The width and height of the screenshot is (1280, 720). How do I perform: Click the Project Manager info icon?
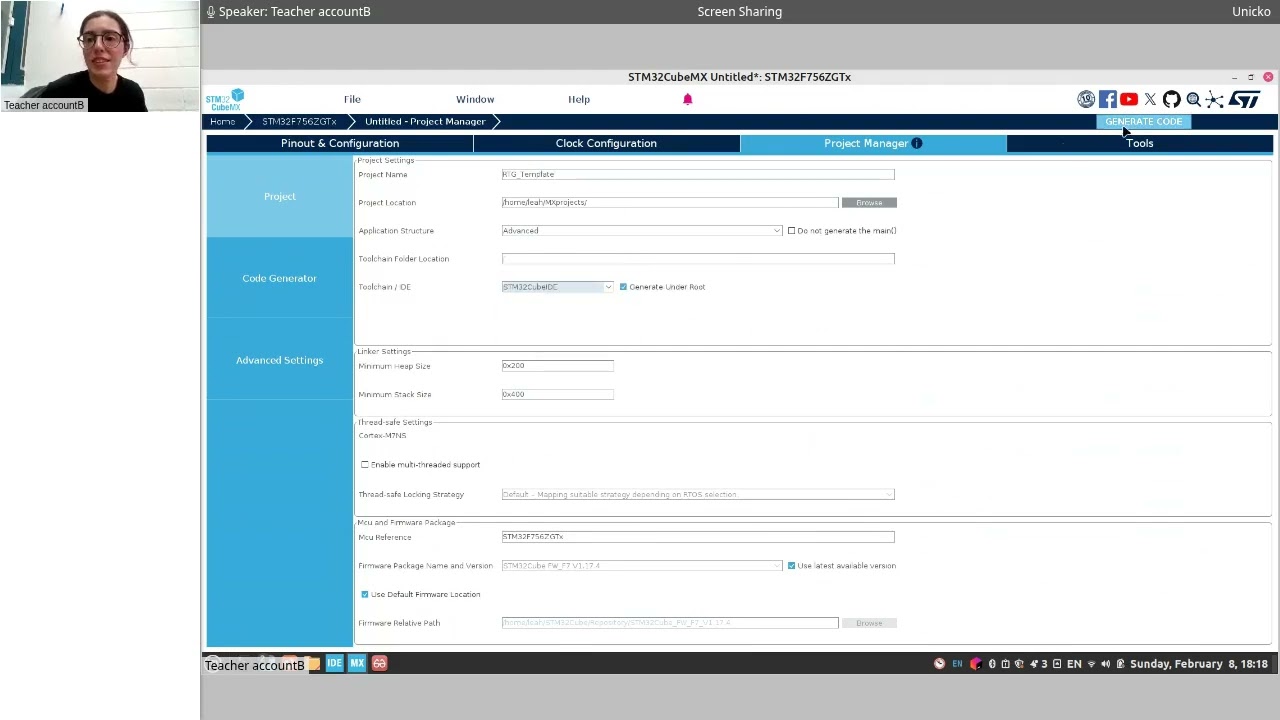(x=916, y=143)
